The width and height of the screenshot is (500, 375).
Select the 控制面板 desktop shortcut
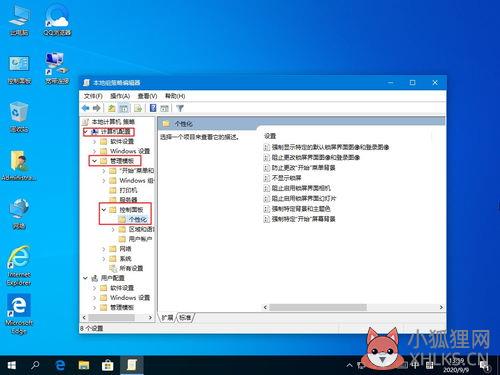point(19,70)
